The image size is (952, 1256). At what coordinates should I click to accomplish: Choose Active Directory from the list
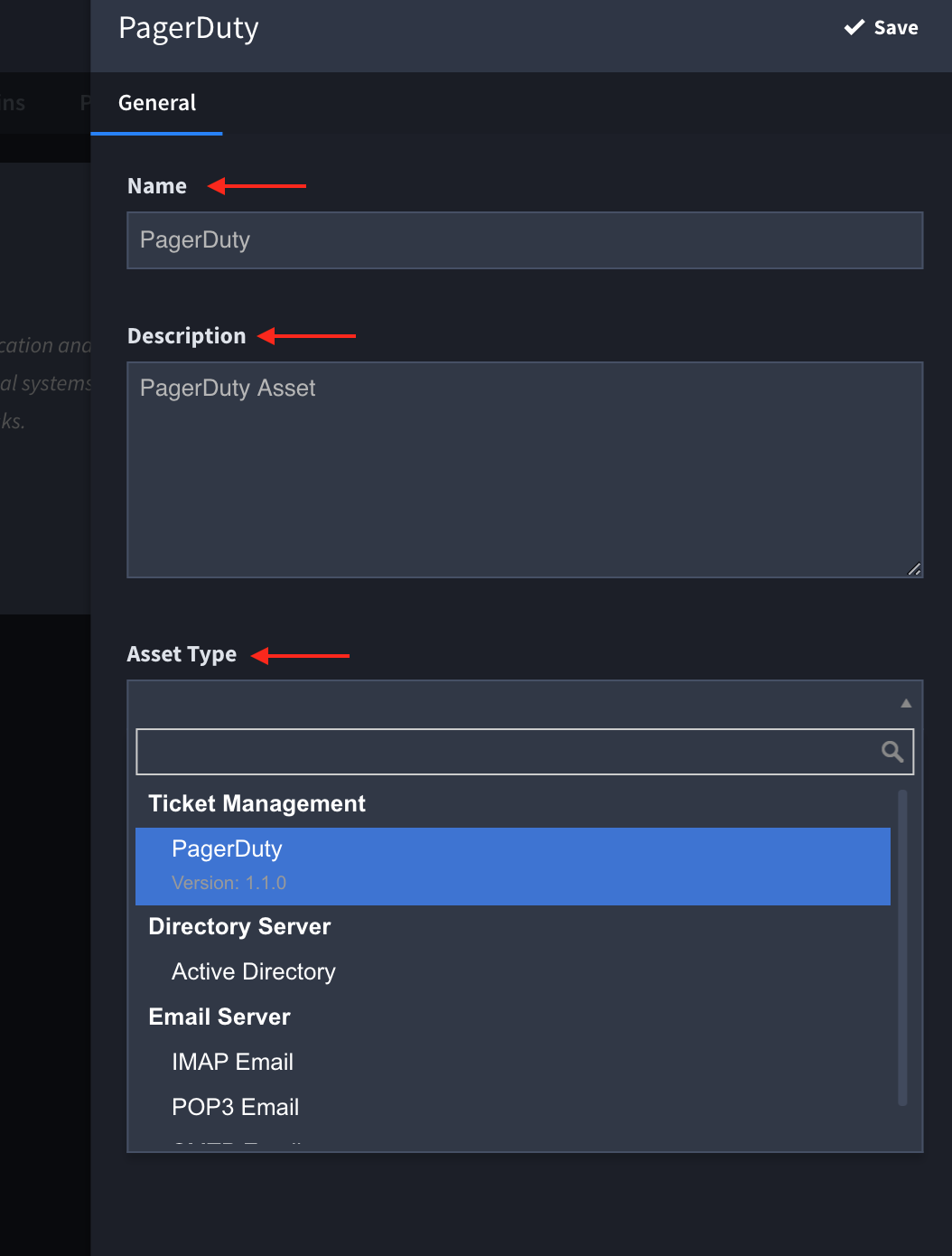(x=254, y=971)
